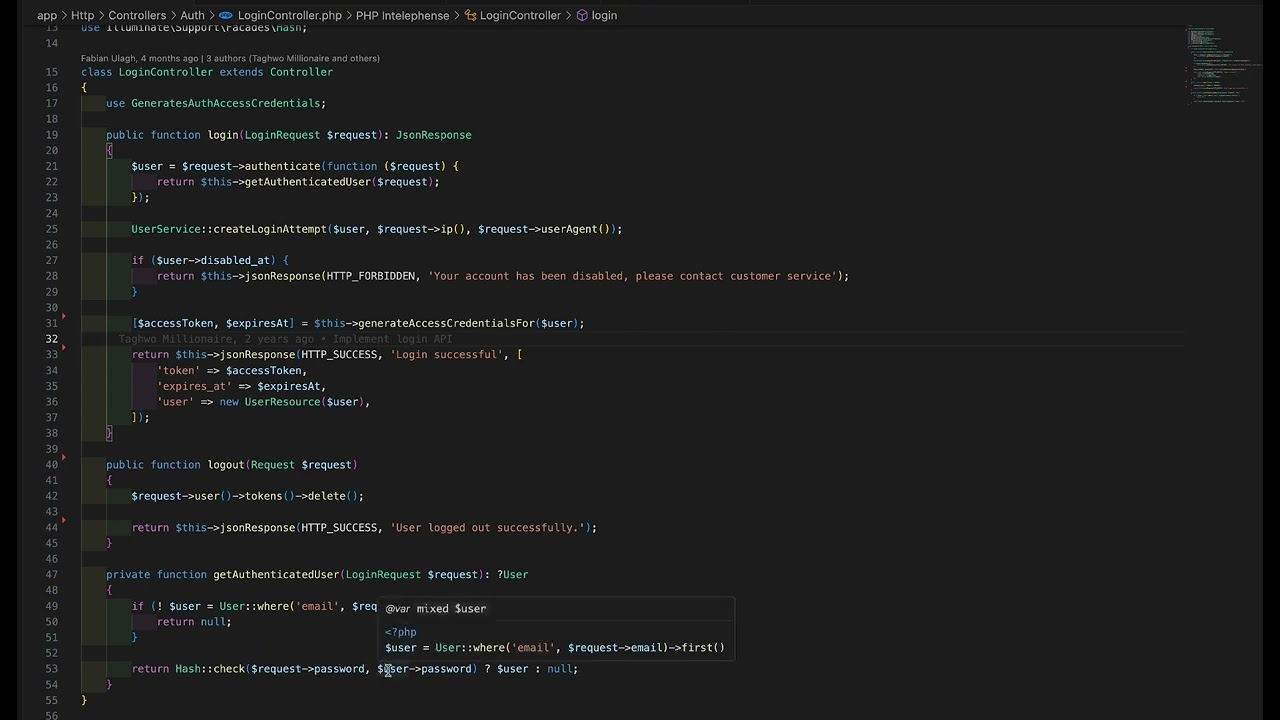The image size is (1280, 720).
Task: Click line number 47 in the gutter
Action: [51, 575]
